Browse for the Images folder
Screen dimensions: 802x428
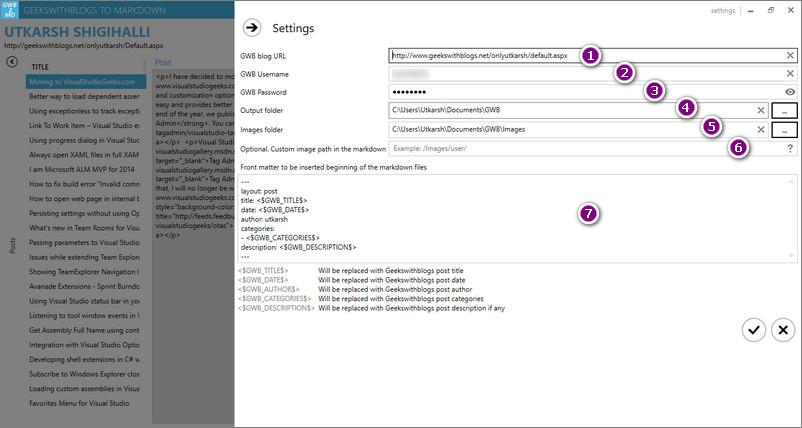785,130
